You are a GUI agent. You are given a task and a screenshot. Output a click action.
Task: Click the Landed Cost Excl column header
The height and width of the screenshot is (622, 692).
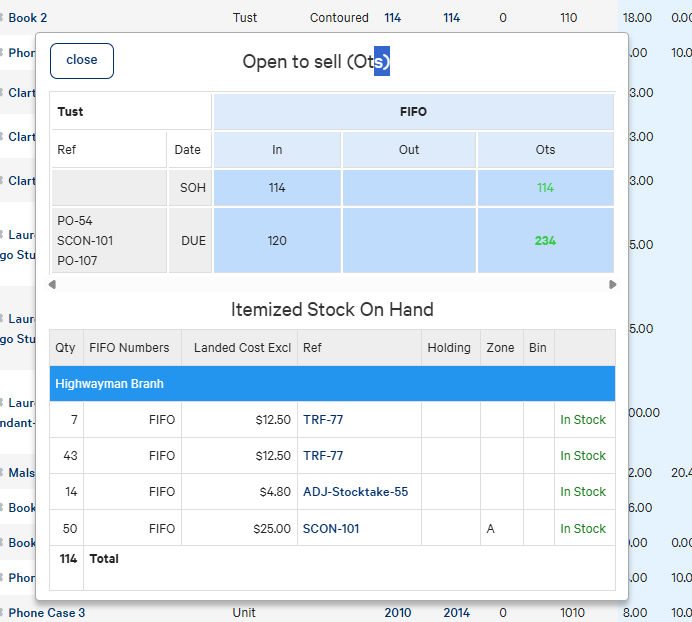coord(240,348)
